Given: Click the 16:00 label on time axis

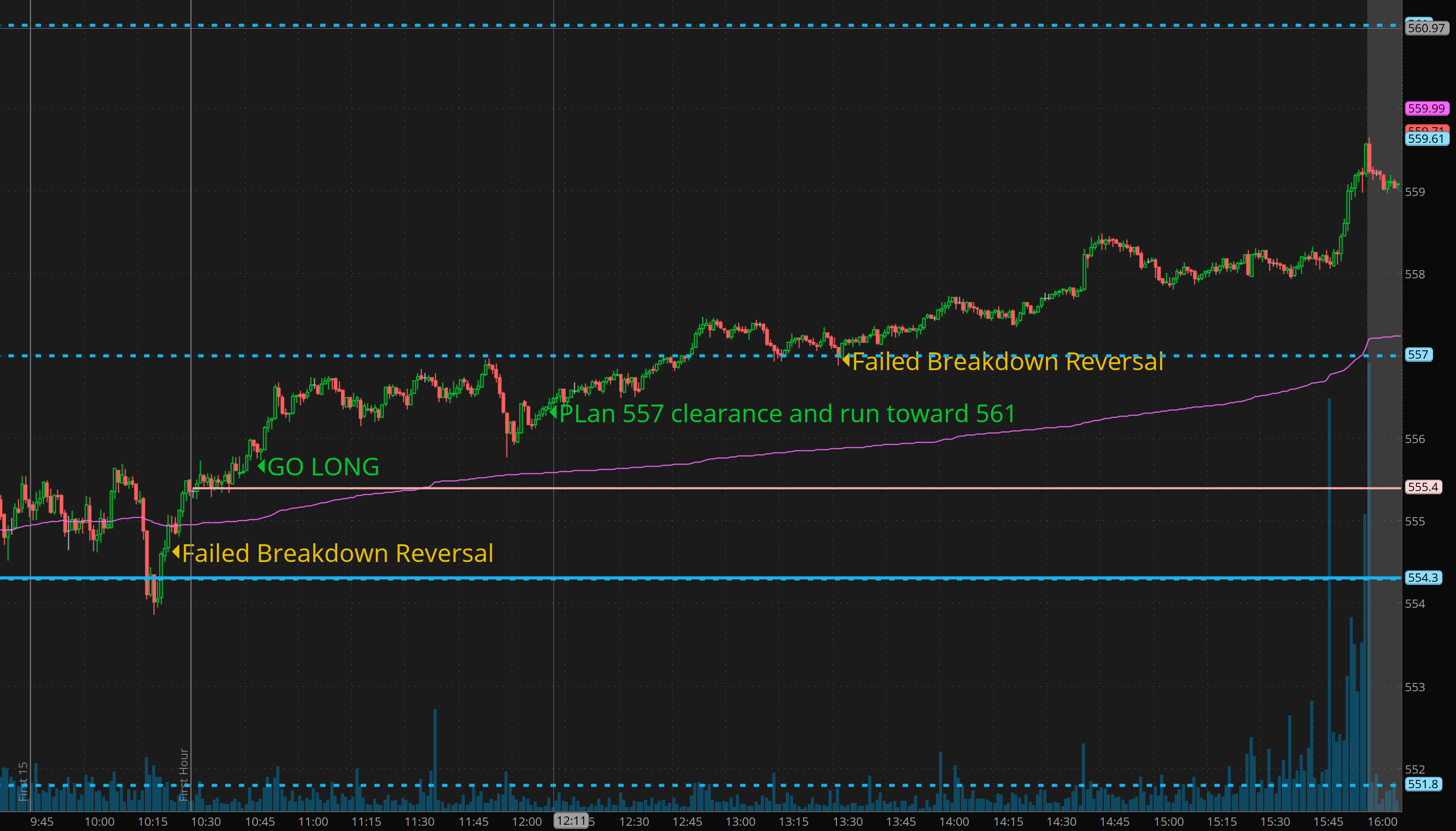Looking at the screenshot, I should (x=1382, y=821).
